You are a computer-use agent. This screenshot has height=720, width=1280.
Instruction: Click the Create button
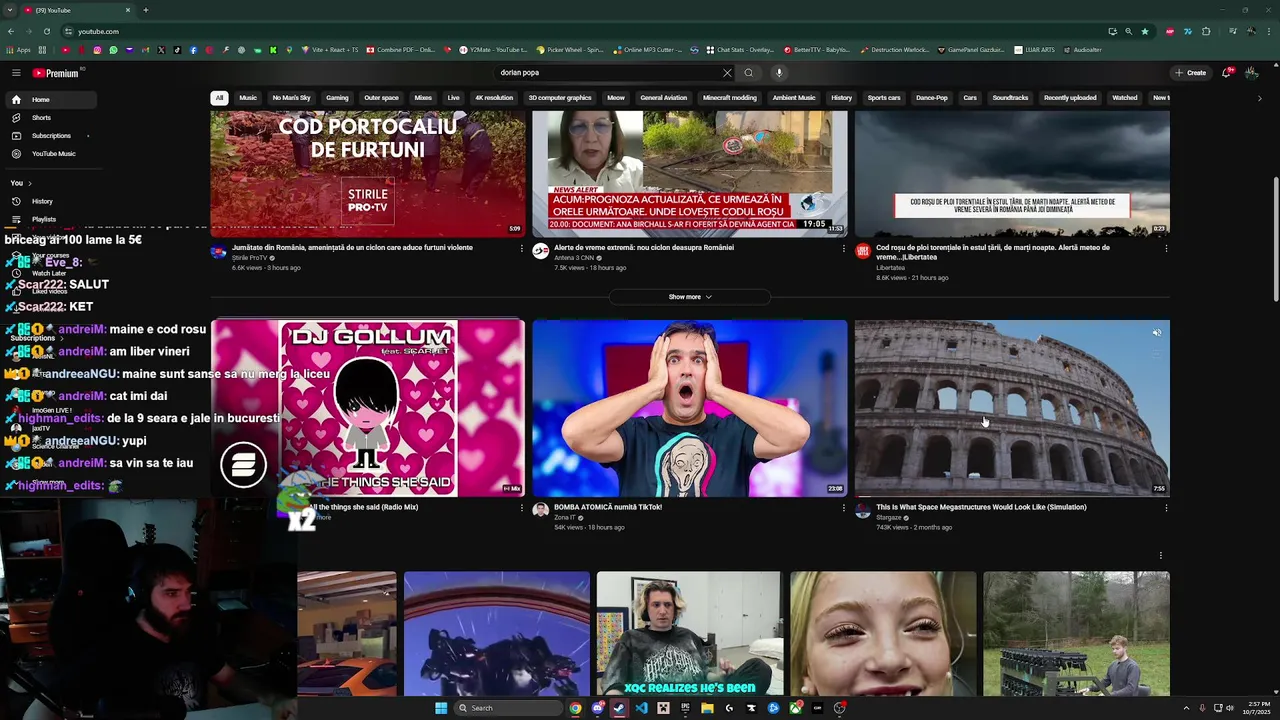(1191, 73)
